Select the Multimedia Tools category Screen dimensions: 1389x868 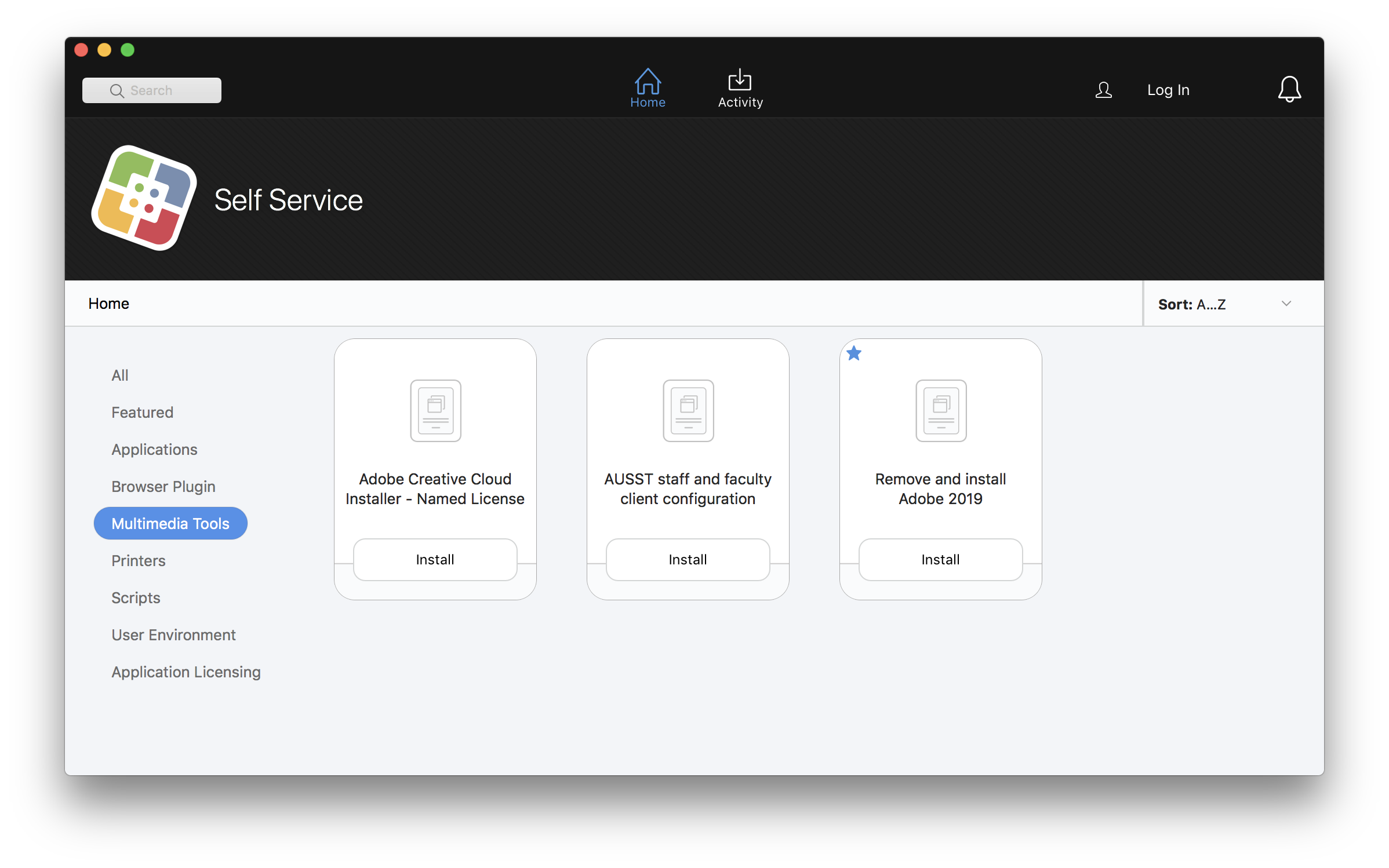click(x=170, y=522)
